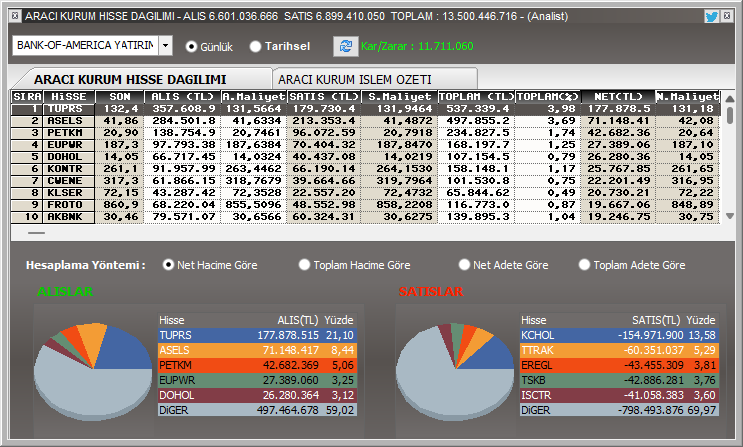Switch to ARACI KURUM HISSE DAGILIMI tab
Image resolution: width=743 pixels, height=447 pixels.
coord(130,79)
